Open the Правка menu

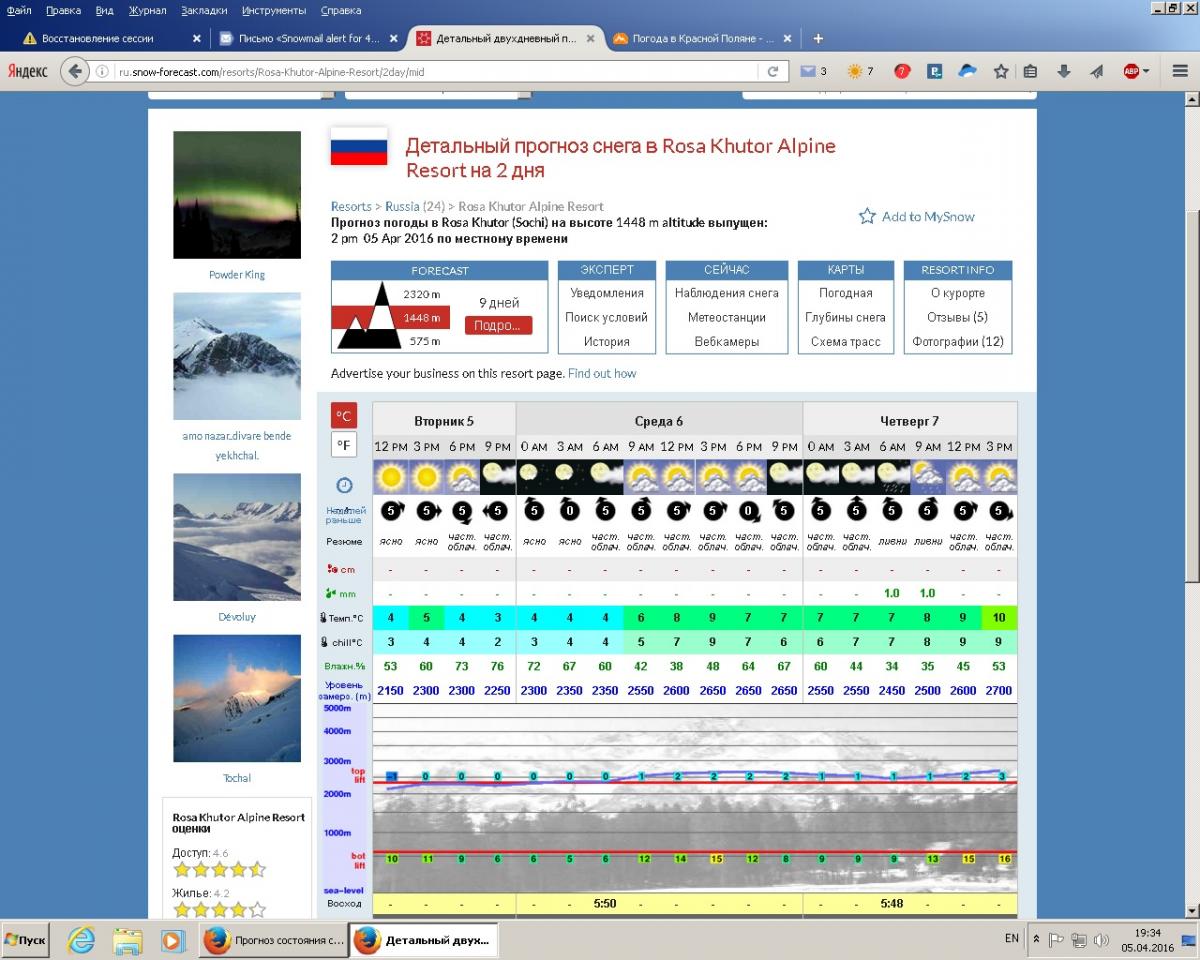63,10
